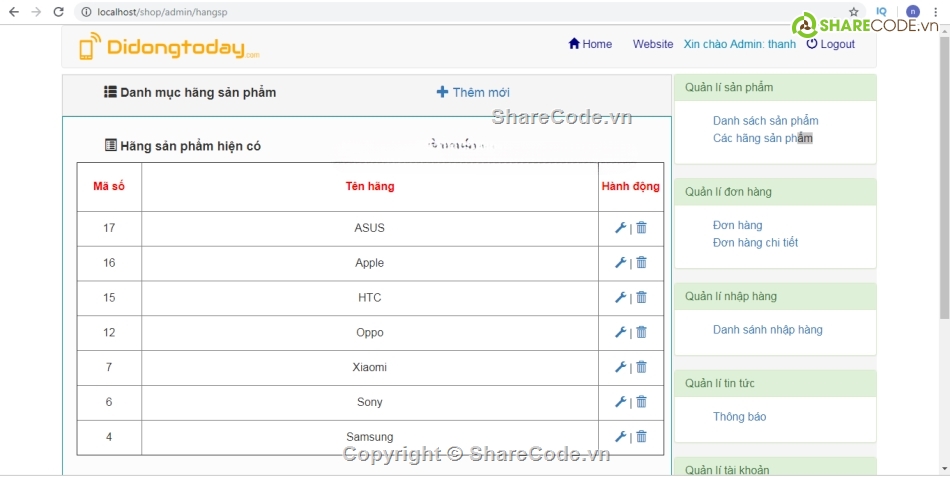Click the Quản lí nhập hàng panel header

[775, 296]
